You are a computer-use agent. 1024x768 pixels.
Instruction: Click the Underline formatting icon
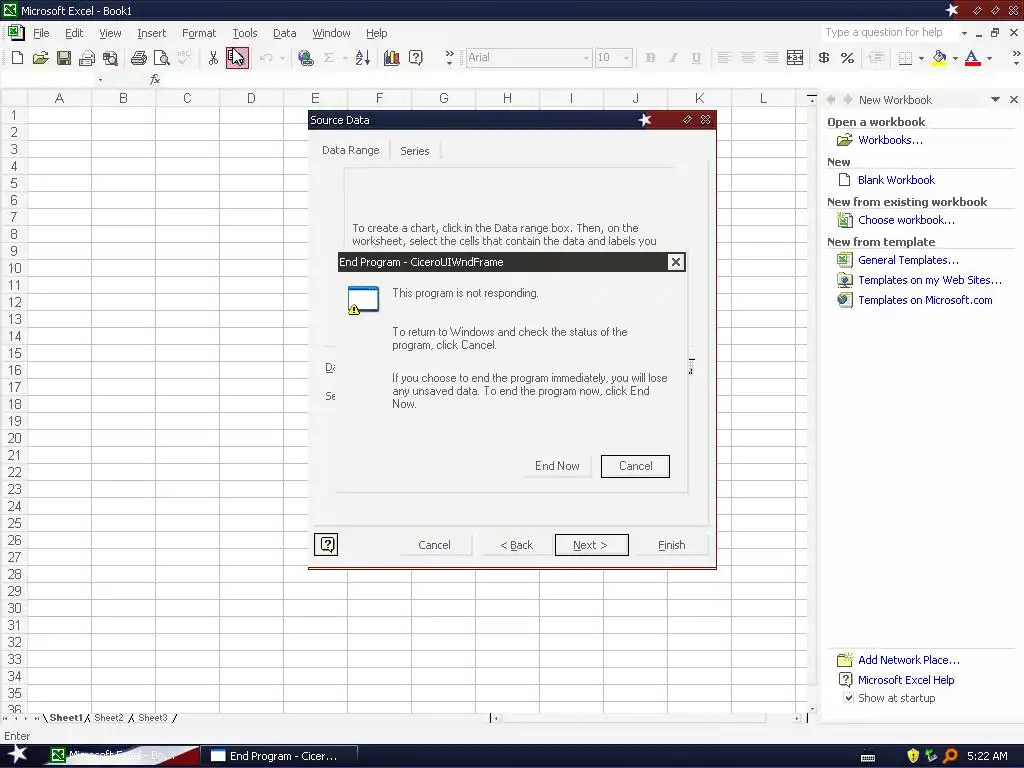(x=696, y=58)
